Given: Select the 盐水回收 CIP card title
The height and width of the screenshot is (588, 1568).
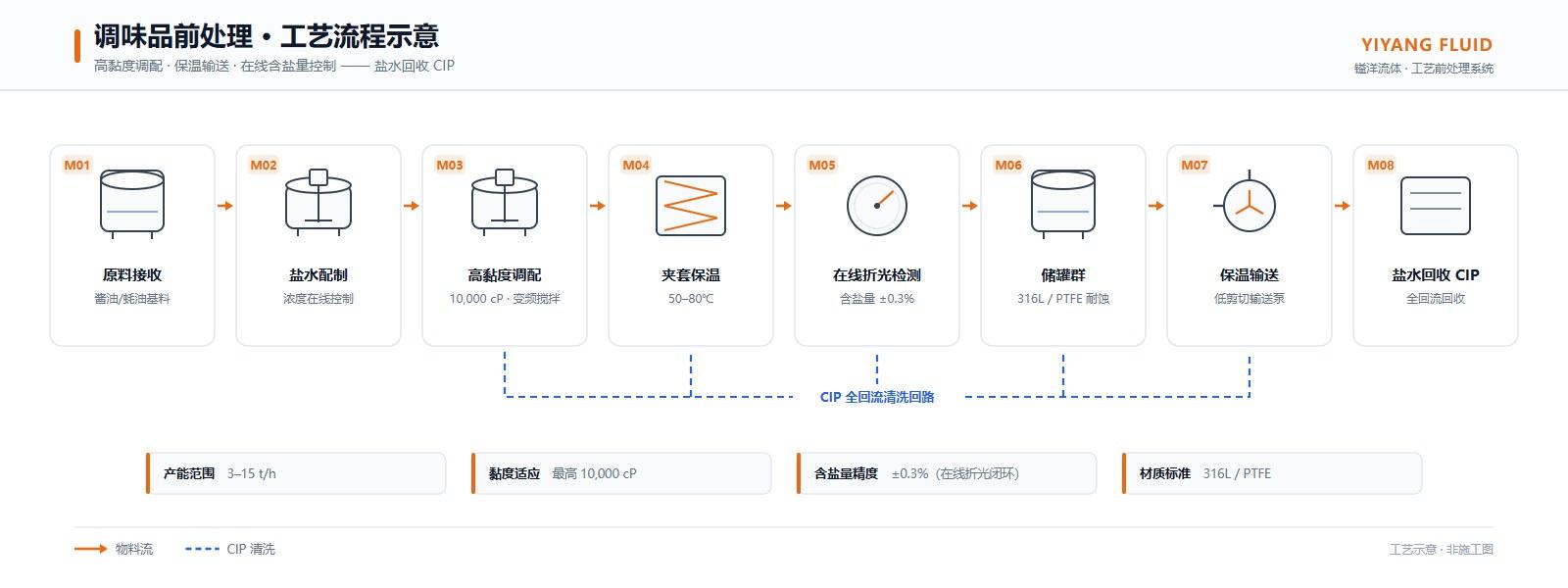Looking at the screenshot, I should (1436, 275).
